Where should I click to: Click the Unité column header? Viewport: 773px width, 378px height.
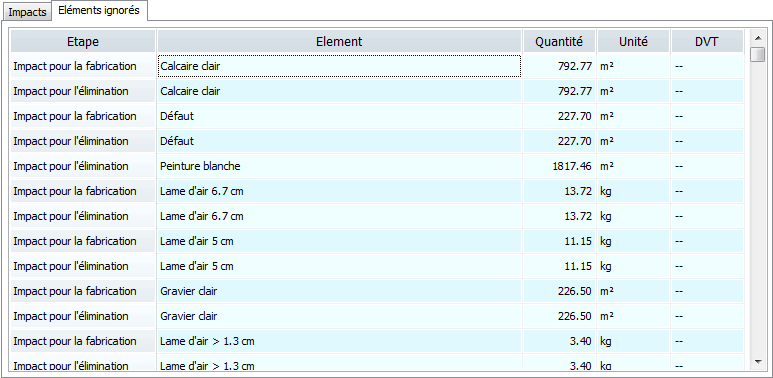tap(633, 41)
